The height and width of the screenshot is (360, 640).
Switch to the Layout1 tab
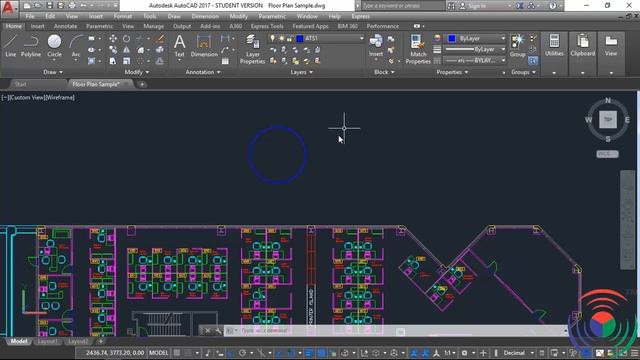(x=47, y=341)
